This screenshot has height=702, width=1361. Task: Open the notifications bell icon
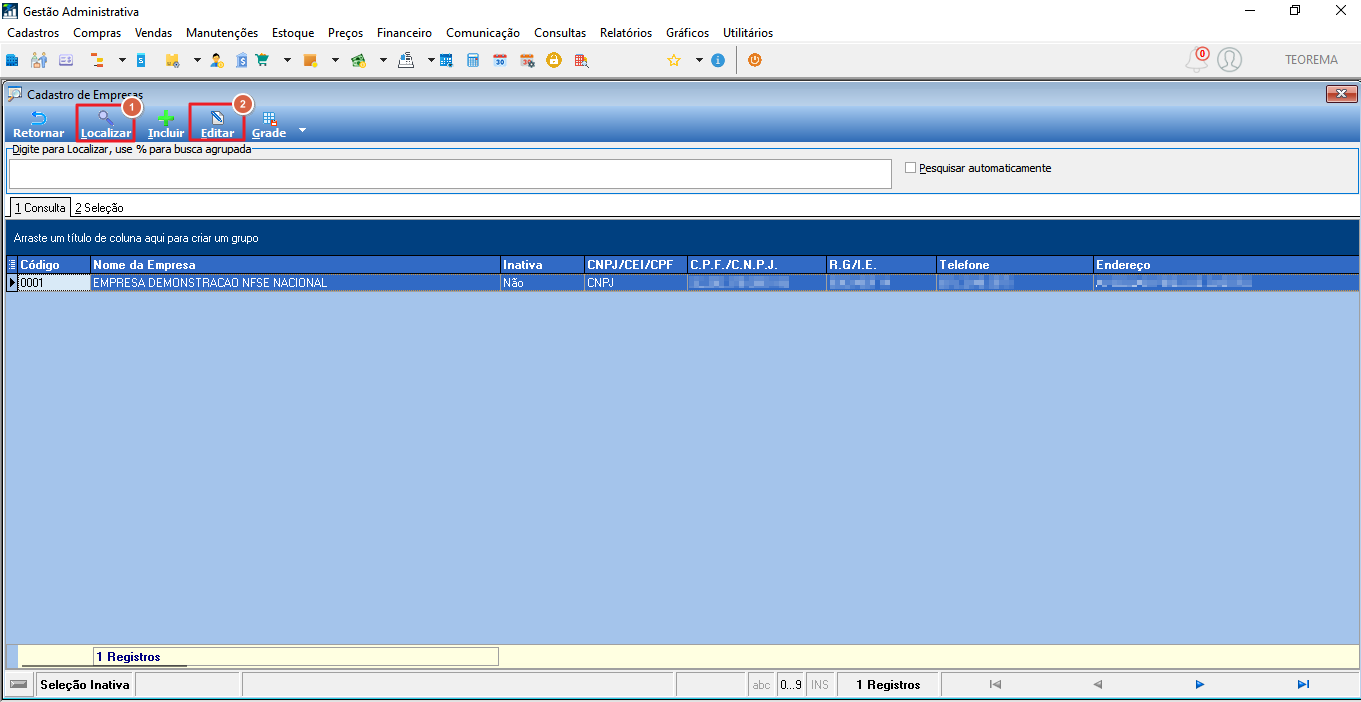1197,60
